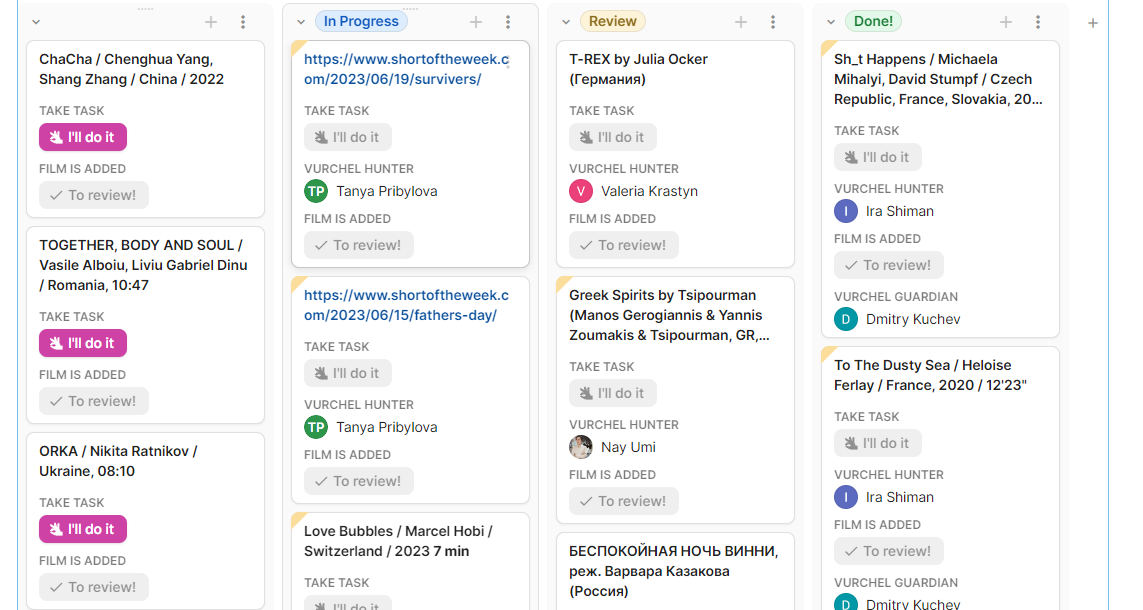Add a card to the untitled first column
The height and width of the screenshot is (610, 1143).
pyautogui.click(x=211, y=22)
